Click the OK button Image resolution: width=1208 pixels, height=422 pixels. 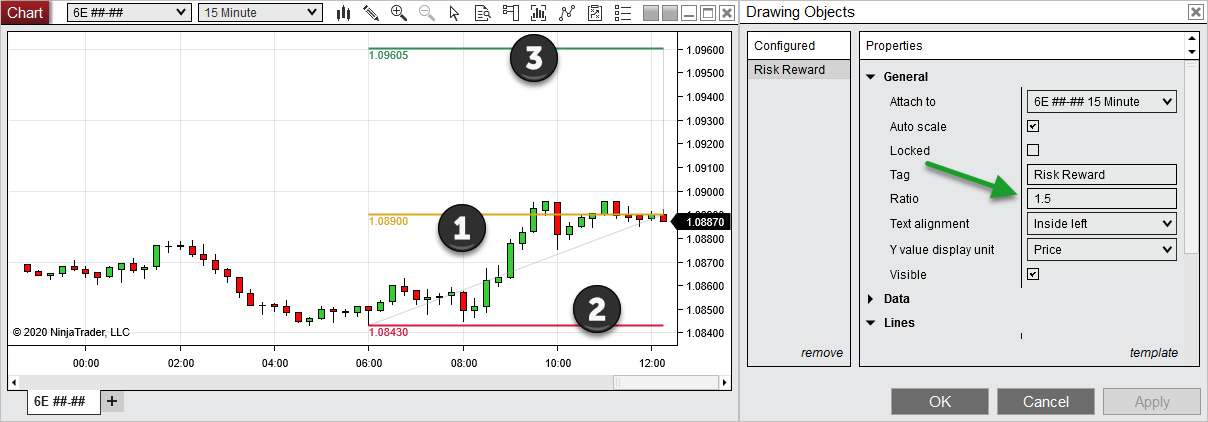pos(939,402)
